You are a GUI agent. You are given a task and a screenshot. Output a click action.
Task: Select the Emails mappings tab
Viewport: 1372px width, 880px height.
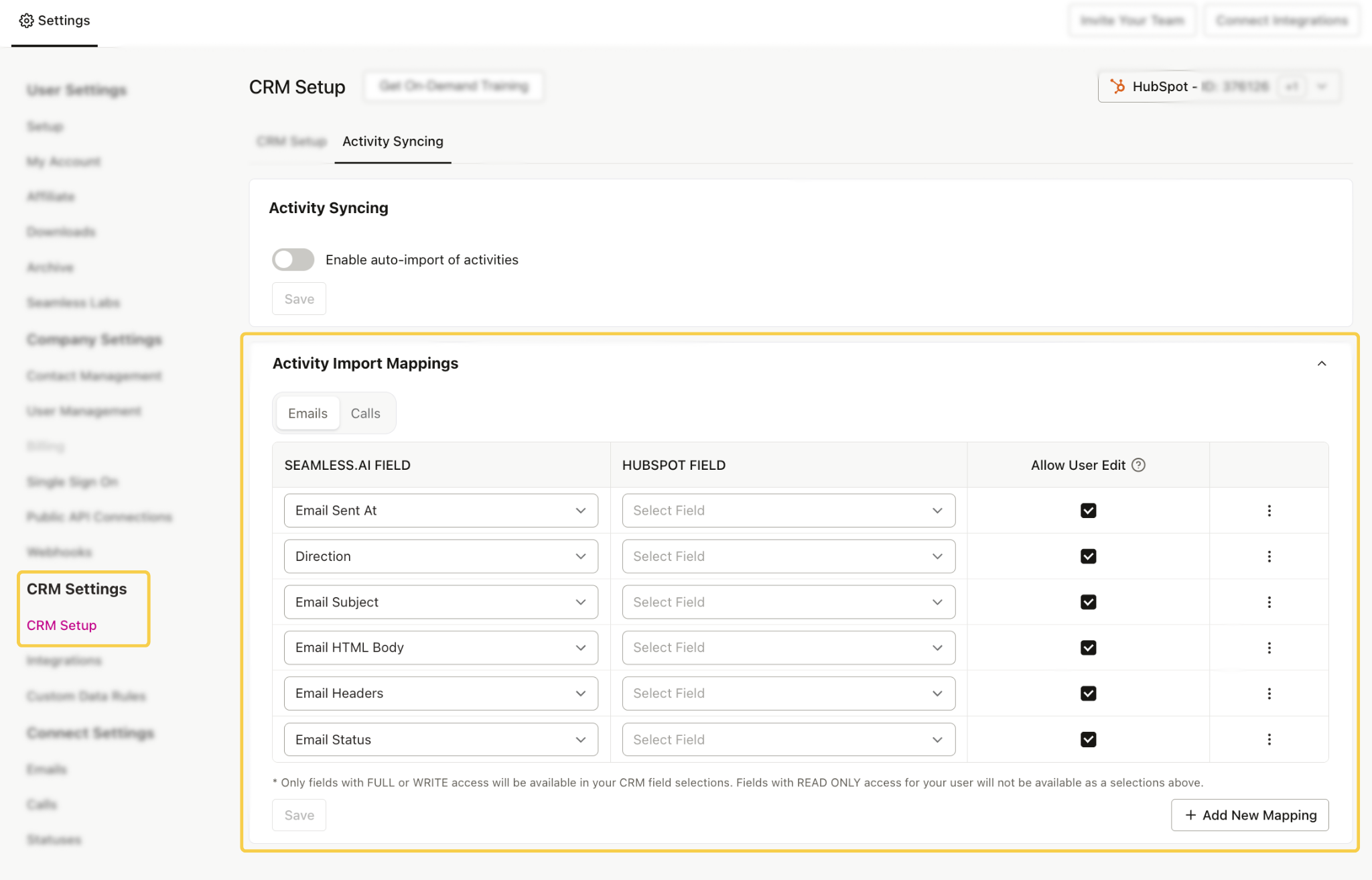[307, 414]
